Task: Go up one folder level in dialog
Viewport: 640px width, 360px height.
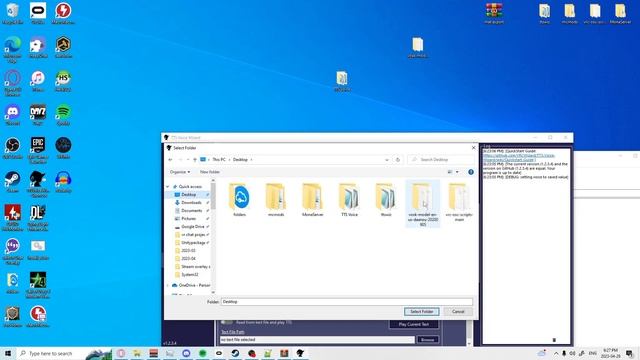Action: (x=195, y=160)
